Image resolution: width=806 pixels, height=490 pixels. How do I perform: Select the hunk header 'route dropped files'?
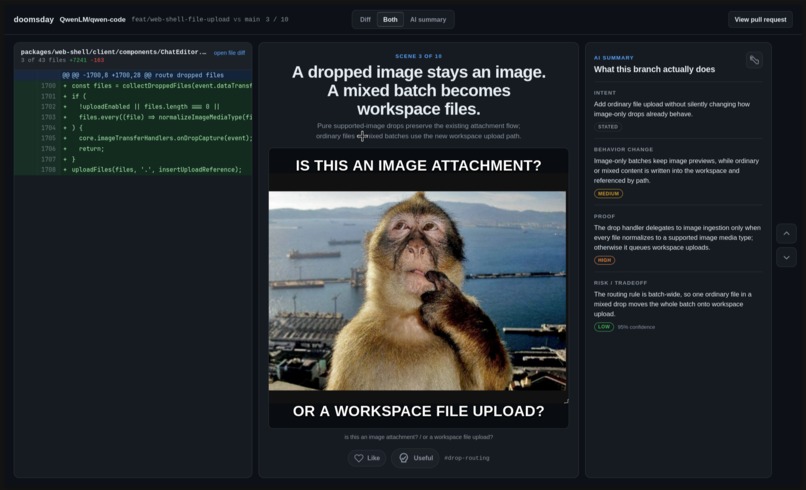pos(133,75)
